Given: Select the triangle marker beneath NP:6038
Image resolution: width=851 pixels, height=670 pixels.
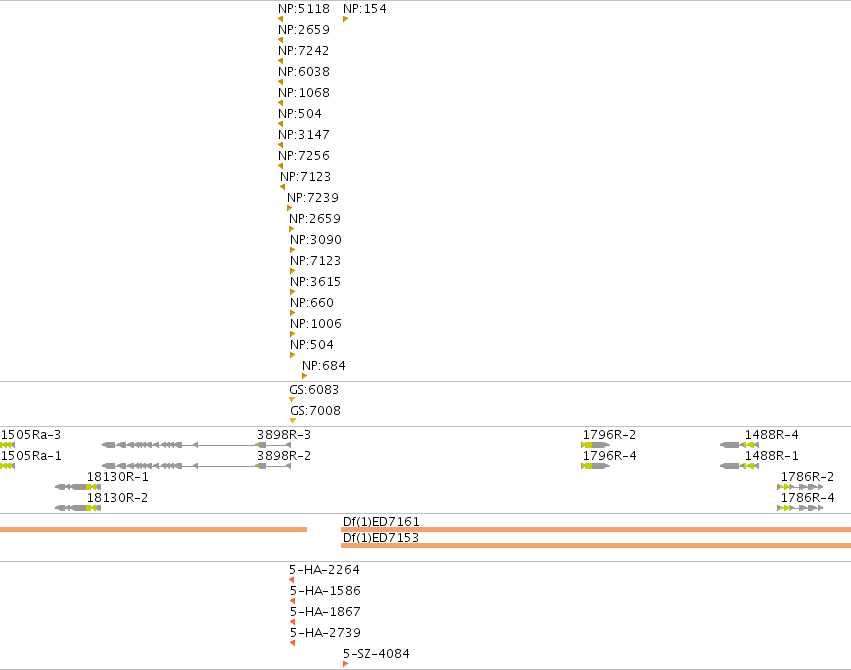Looking at the screenshot, I should click(281, 82).
